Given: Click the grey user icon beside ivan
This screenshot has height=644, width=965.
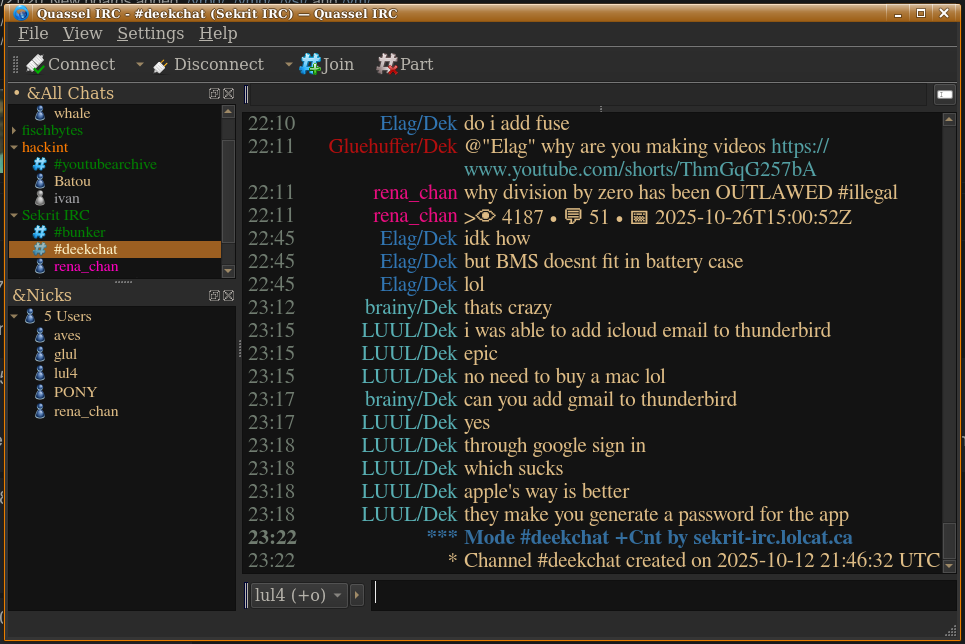Looking at the screenshot, I should tap(39, 198).
